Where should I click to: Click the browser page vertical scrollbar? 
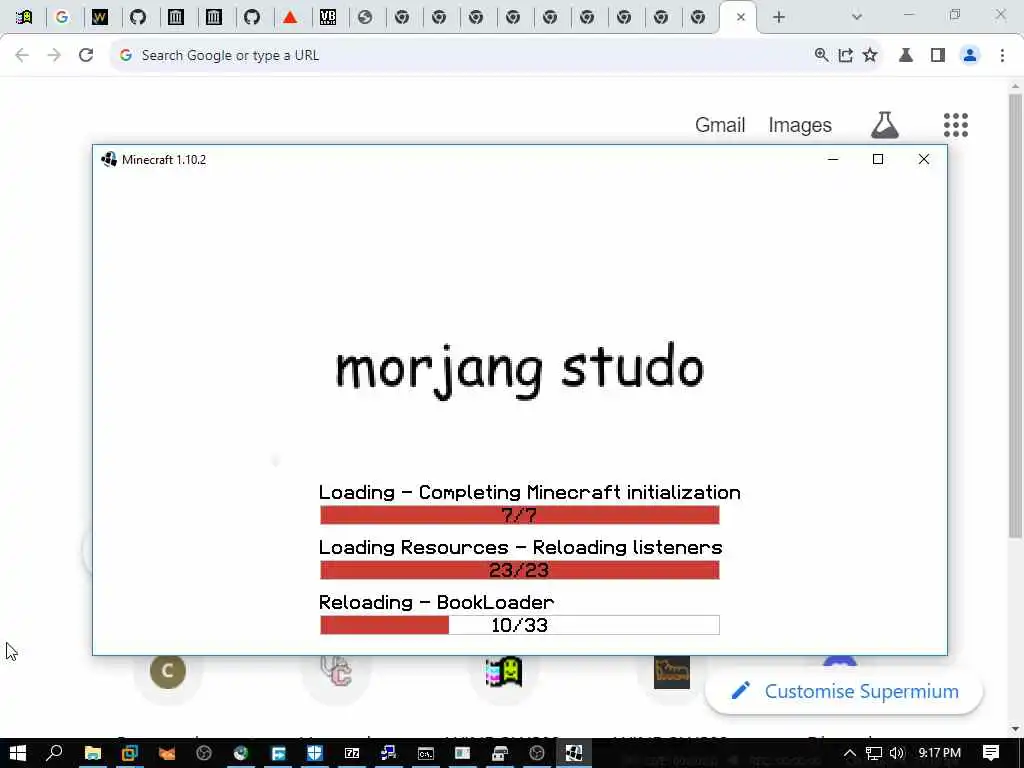(1015, 317)
